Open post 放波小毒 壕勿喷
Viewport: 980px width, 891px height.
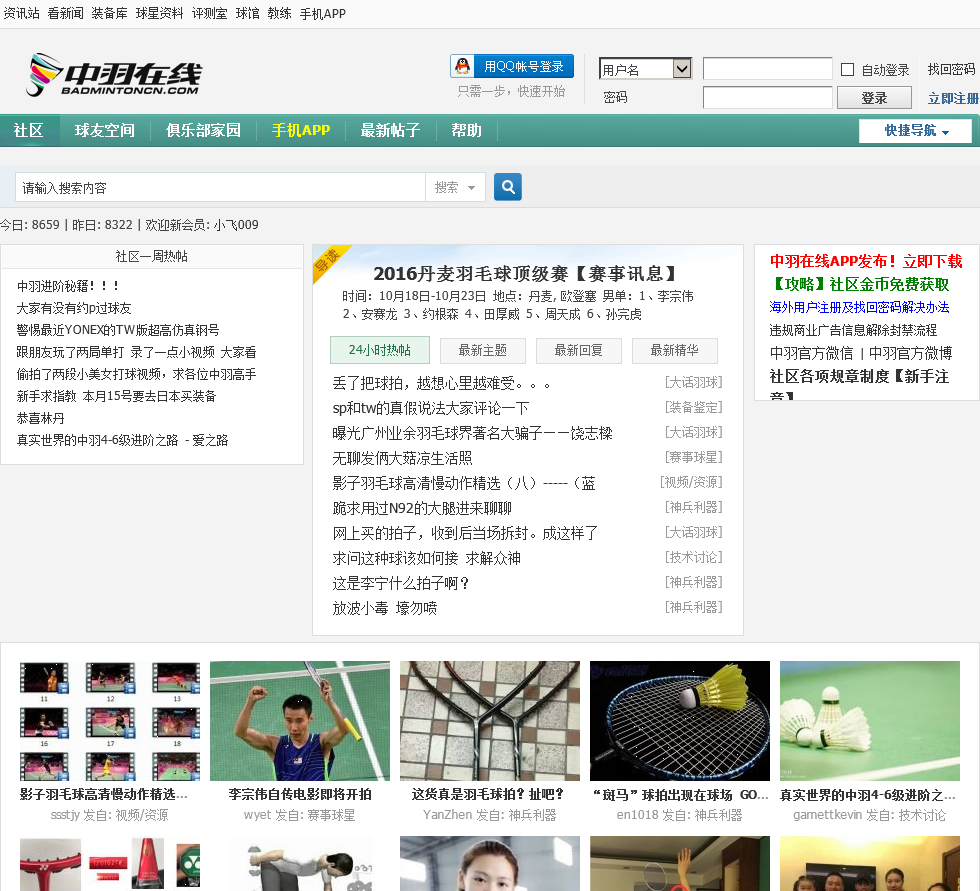coord(384,608)
